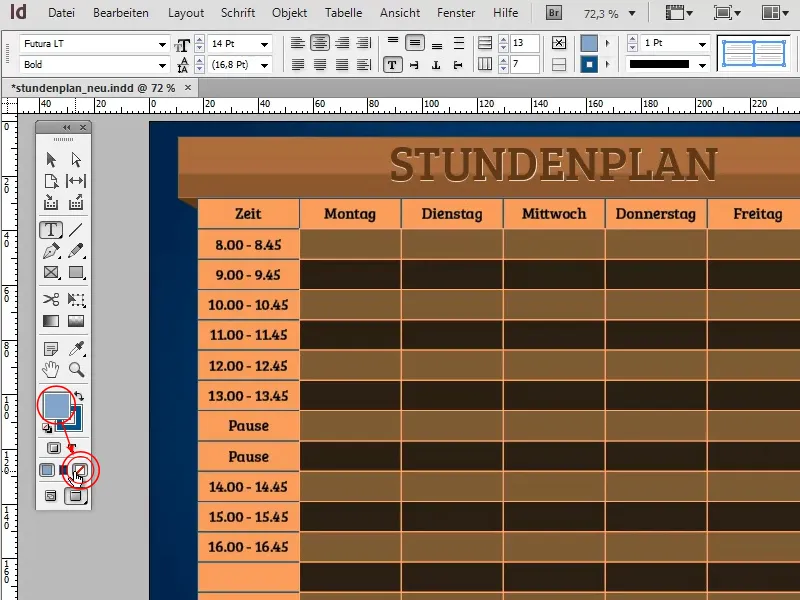Screen dimensions: 800x600
Task: Select the Rectangle tool
Action: pyautogui.click(x=76, y=272)
